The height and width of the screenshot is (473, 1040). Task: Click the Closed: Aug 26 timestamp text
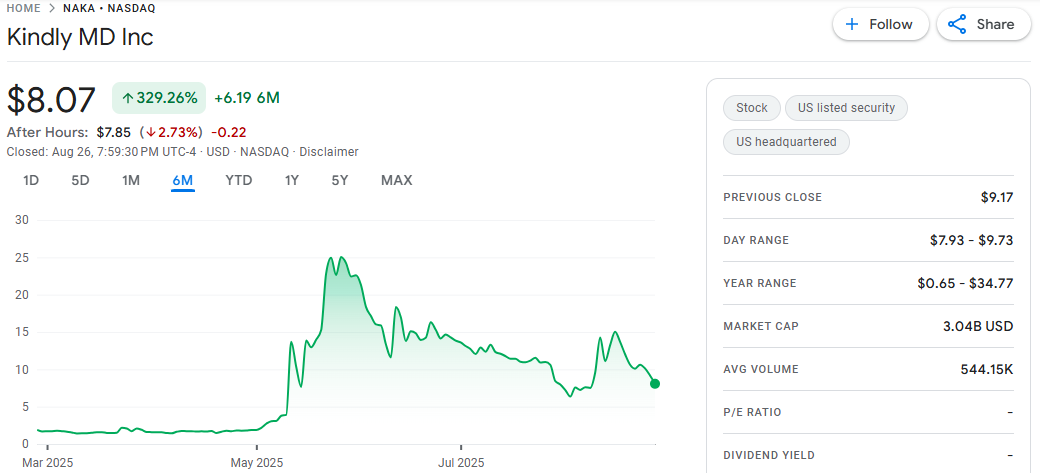(101, 152)
